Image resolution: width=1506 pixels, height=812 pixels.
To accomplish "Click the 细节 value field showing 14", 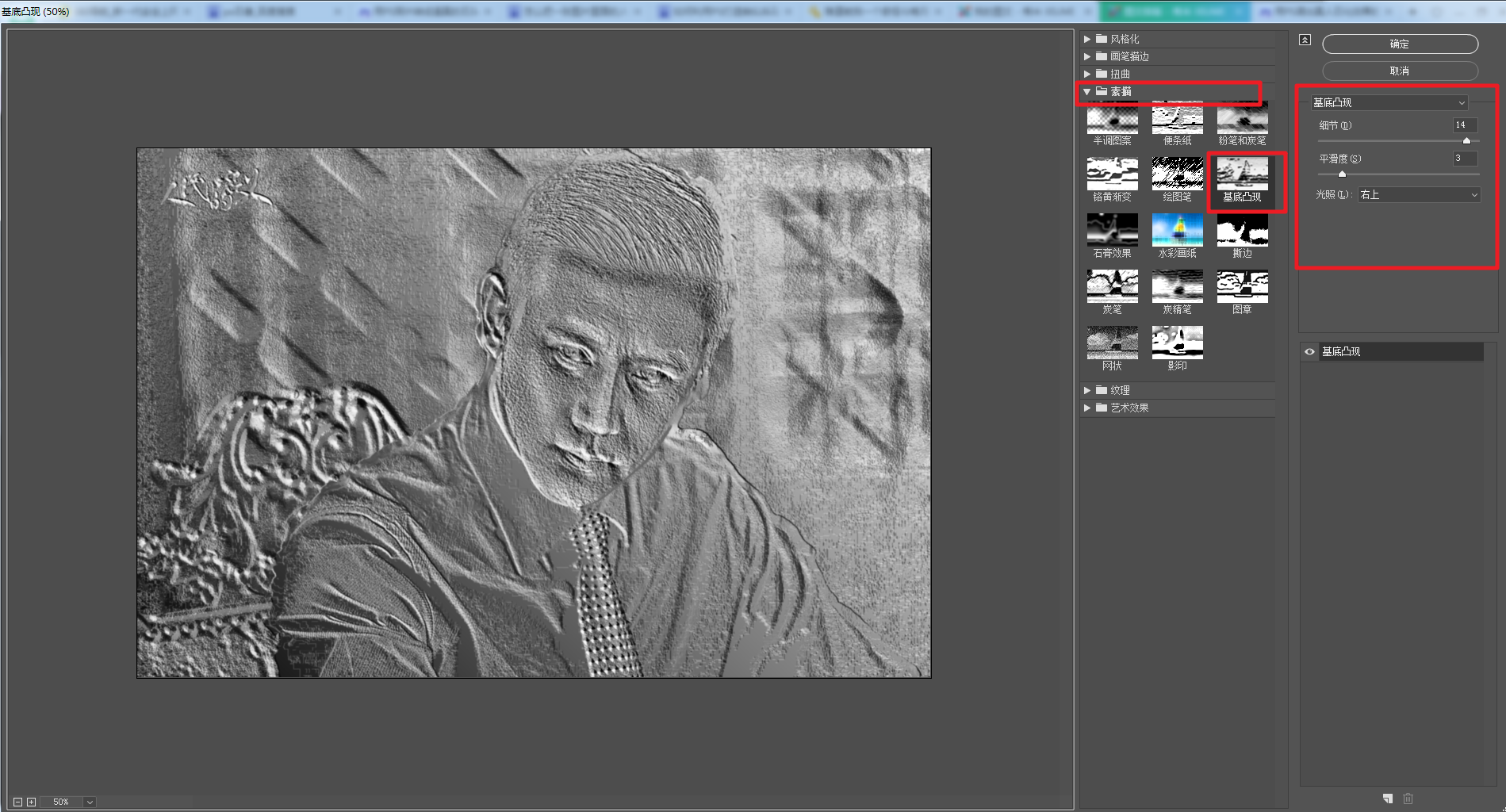I will click(x=1465, y=125).
